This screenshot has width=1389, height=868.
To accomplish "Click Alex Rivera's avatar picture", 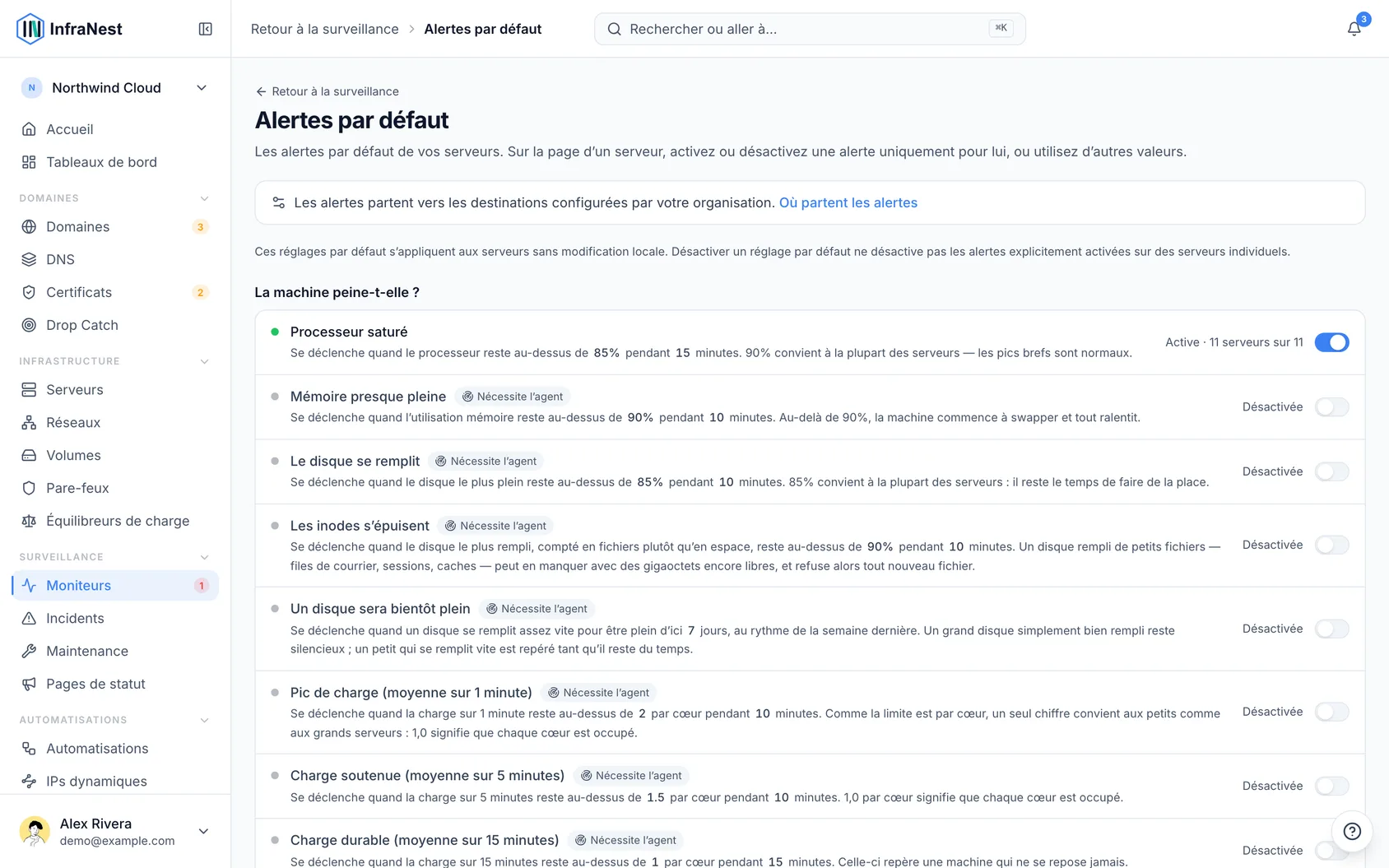I will click(x=35, y=831).
